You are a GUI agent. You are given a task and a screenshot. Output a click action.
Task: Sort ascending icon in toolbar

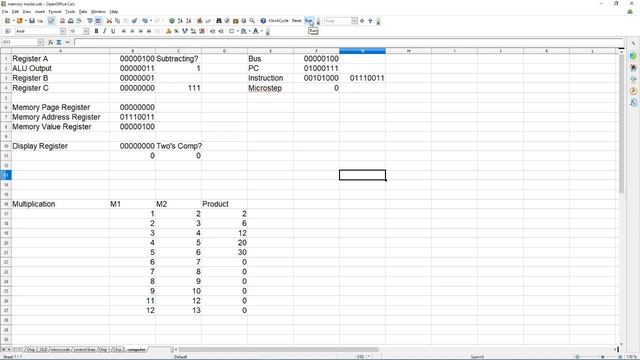click(180, 21)
